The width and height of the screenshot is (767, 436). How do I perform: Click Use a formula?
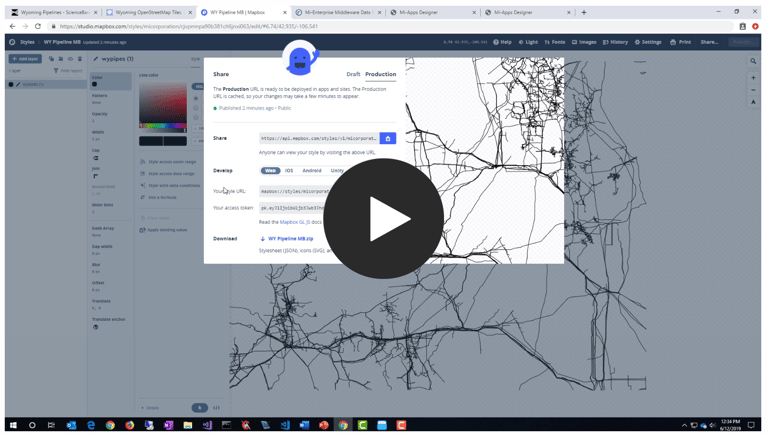coord(158,197)
